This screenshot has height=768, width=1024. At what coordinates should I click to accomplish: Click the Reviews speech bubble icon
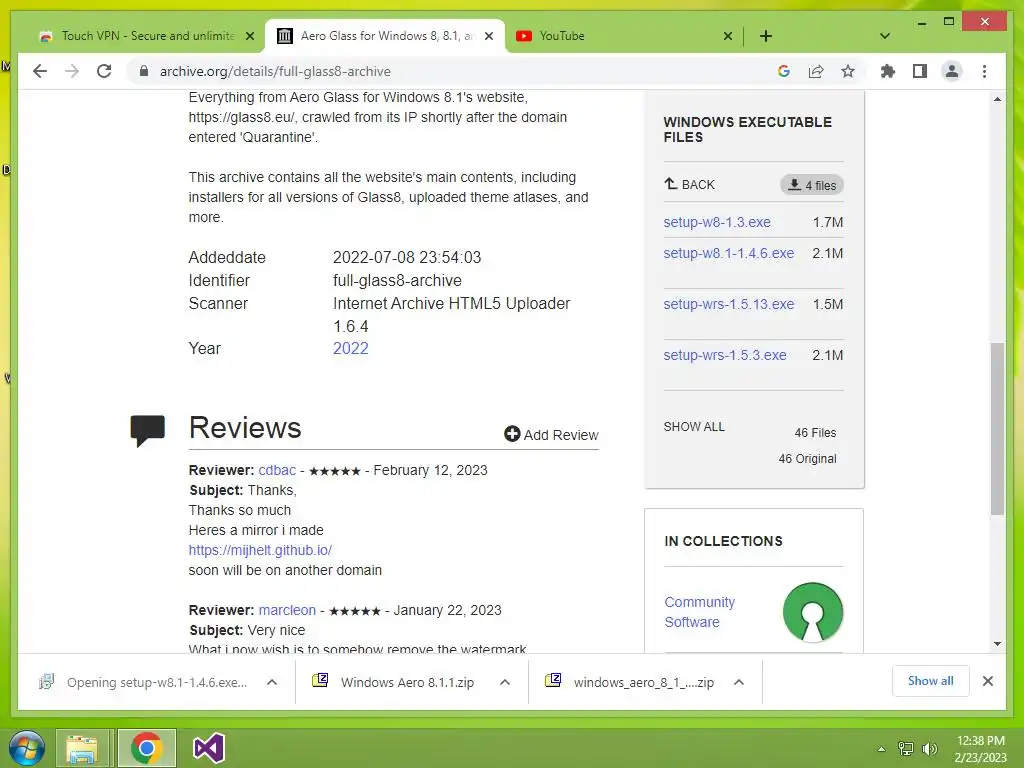point(148,431)
